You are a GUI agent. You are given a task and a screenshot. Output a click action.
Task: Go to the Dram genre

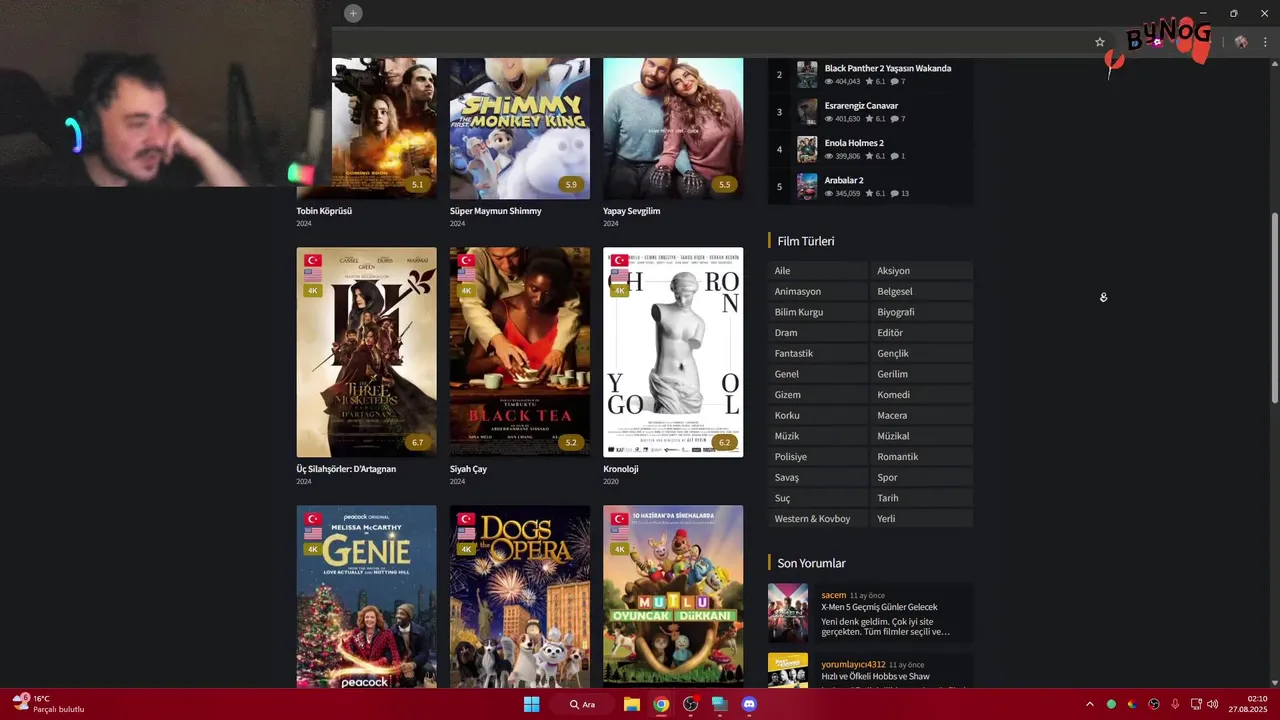[818, 333]
